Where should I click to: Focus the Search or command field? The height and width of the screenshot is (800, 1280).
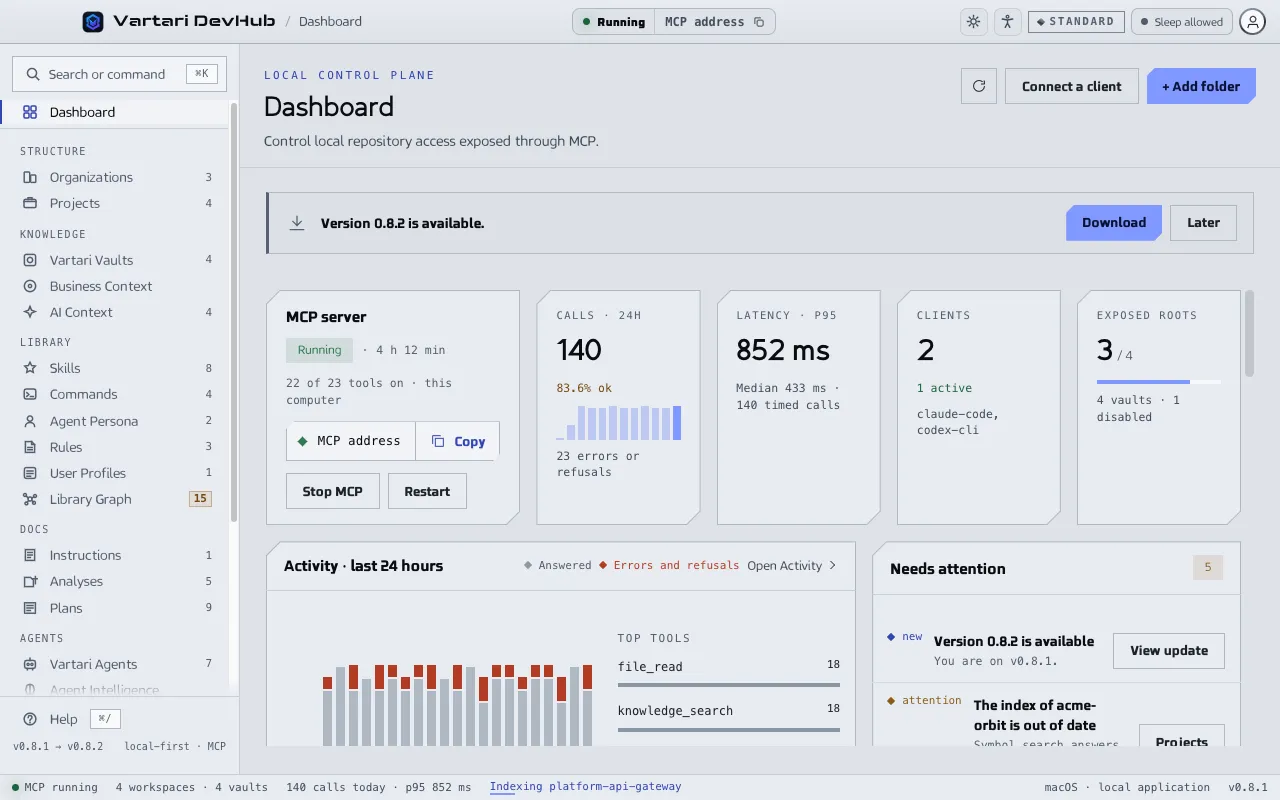[x=119, y=74]
